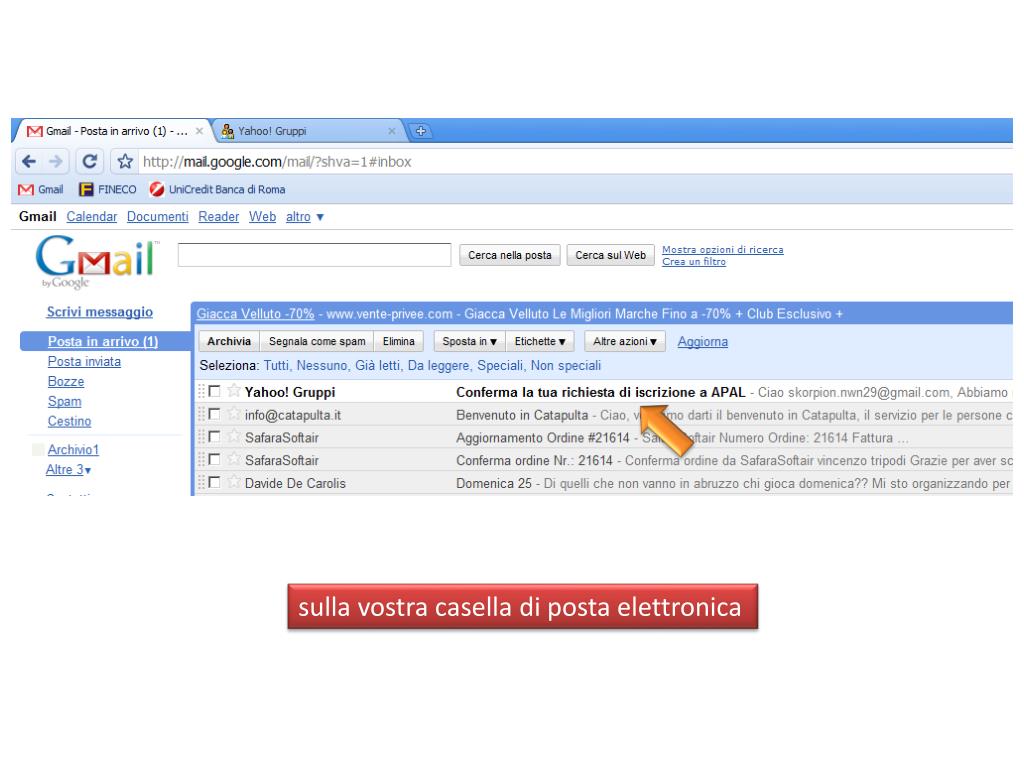1024x768 pixels.
Task: Open Reader from the top navigation
Action: coord(219,217)
